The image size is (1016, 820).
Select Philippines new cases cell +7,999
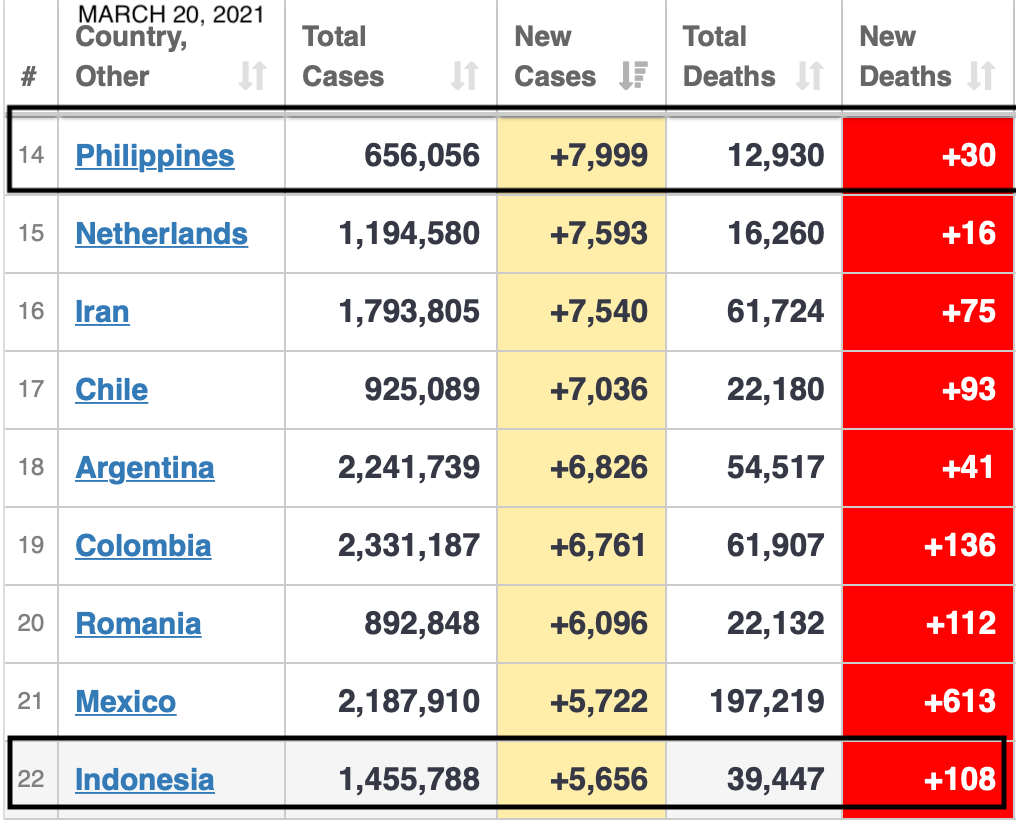click(x=598, y=156)
